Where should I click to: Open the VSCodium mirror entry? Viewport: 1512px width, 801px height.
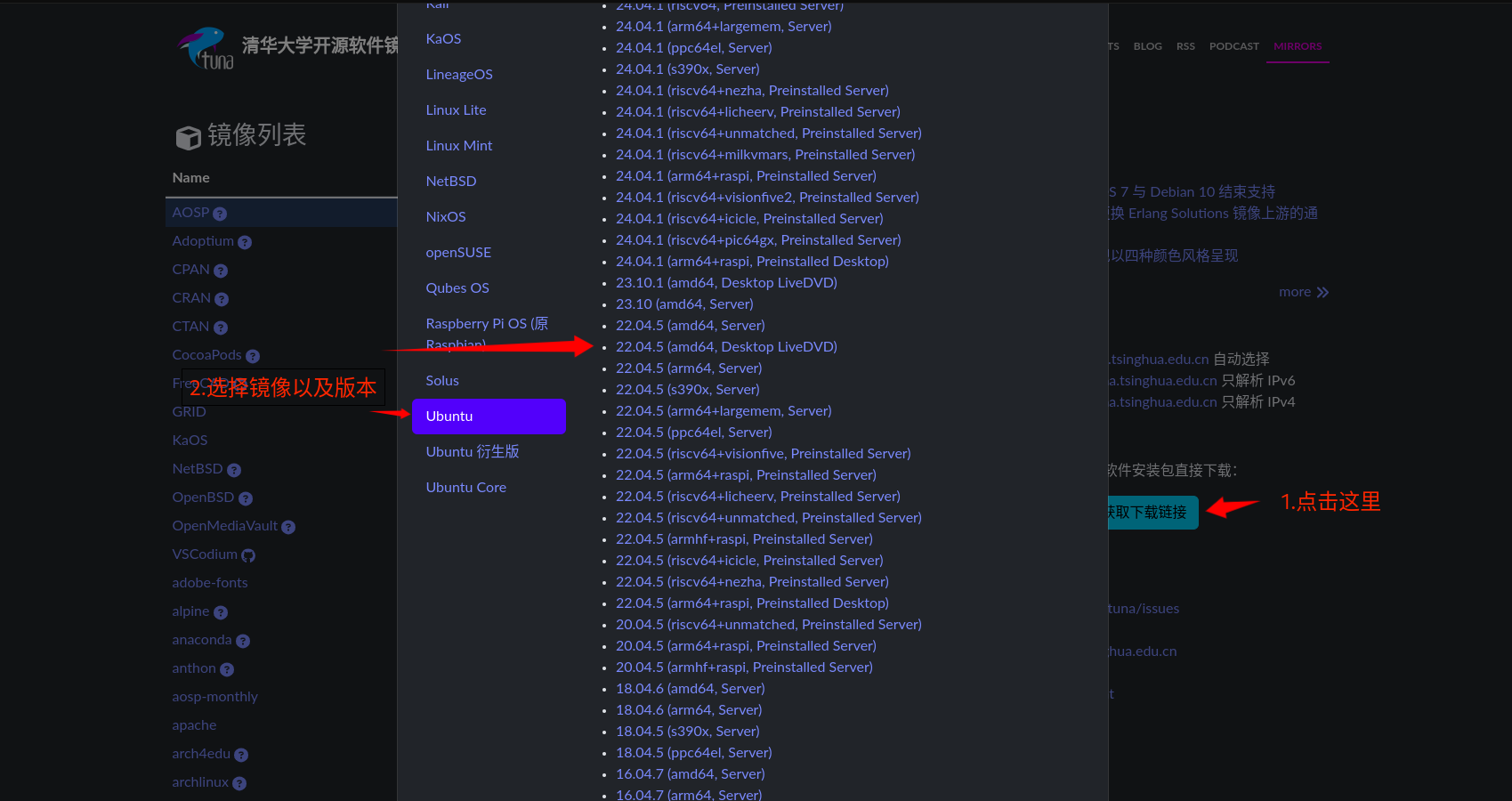205,554
